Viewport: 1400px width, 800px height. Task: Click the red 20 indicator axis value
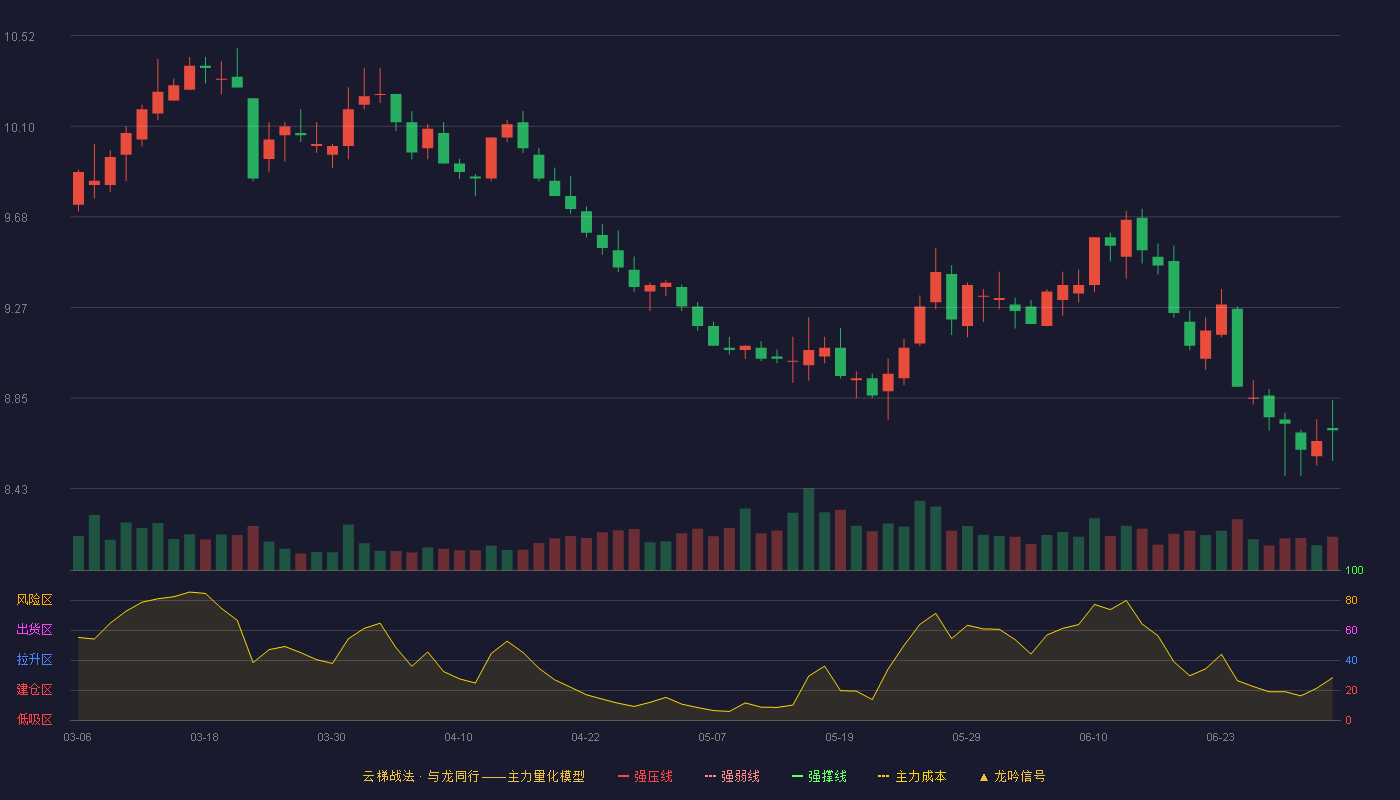click(1351, 690)
